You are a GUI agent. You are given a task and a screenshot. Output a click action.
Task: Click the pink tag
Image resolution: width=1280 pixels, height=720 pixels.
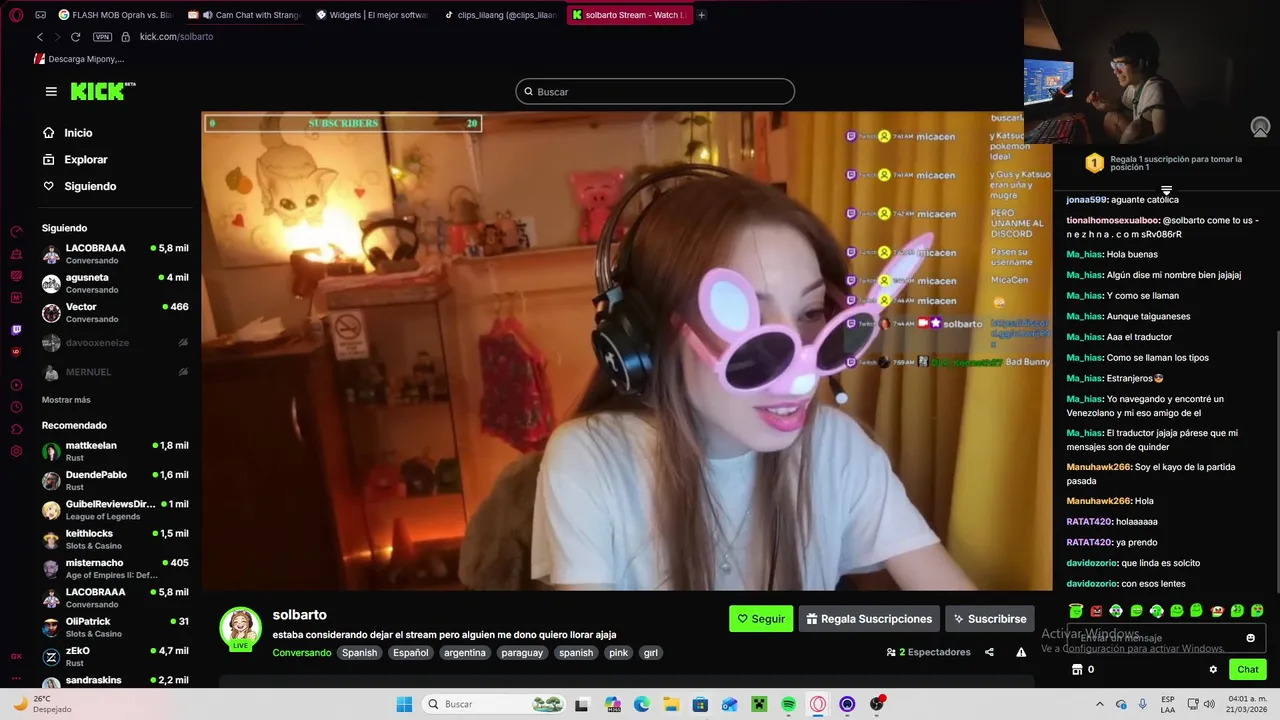(619, 653)
